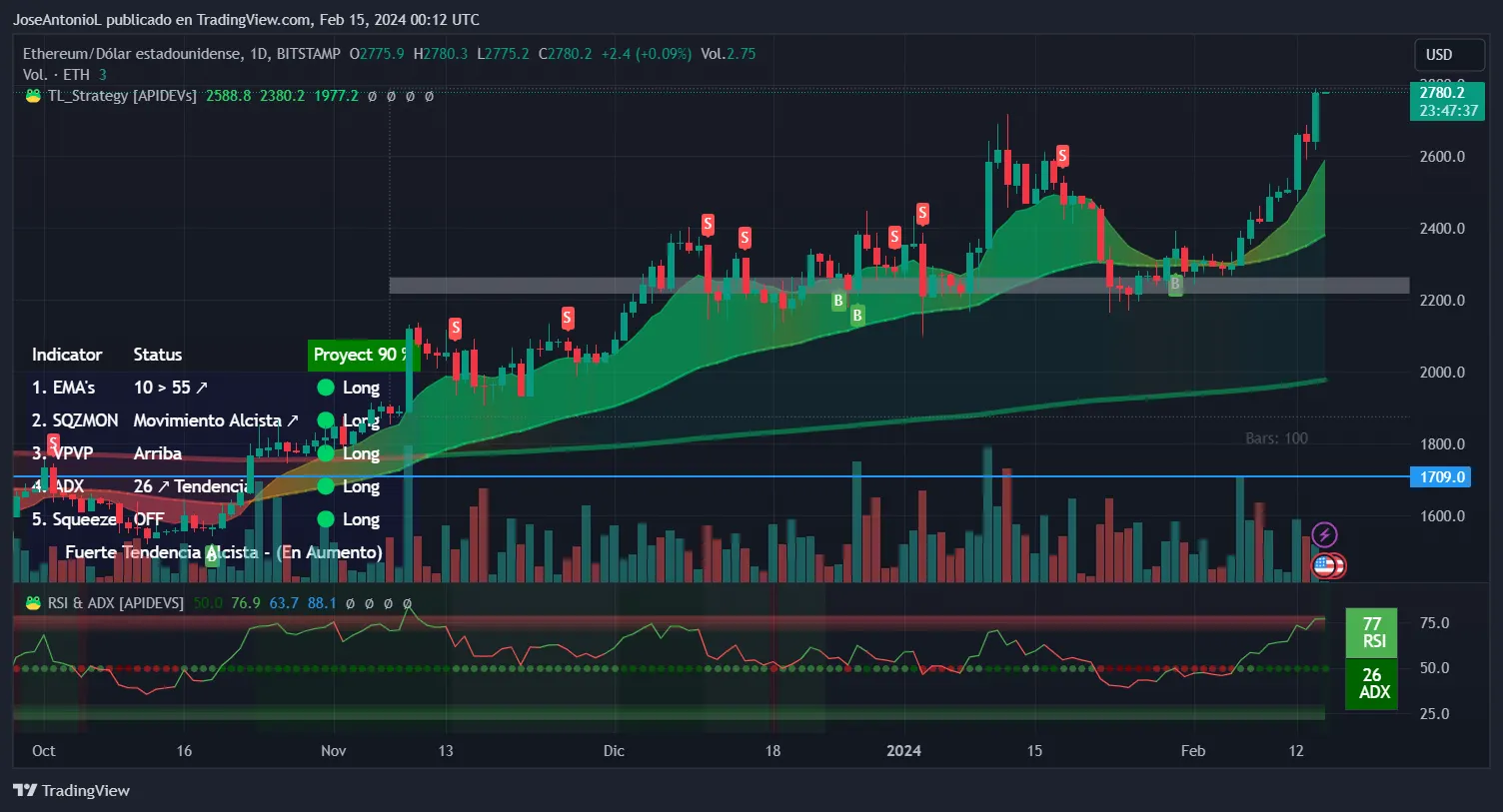
Task: Click the Ethereum/Dólar estadounidense symbol title
Action: coord(132,54)
